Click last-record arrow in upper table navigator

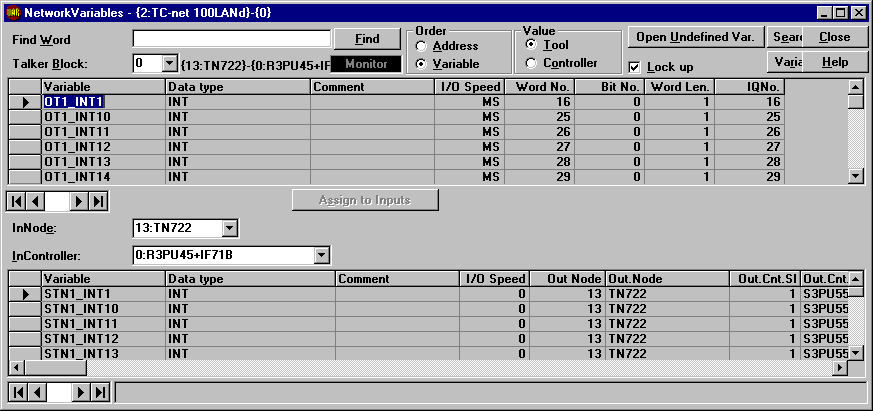click(98, 201)
